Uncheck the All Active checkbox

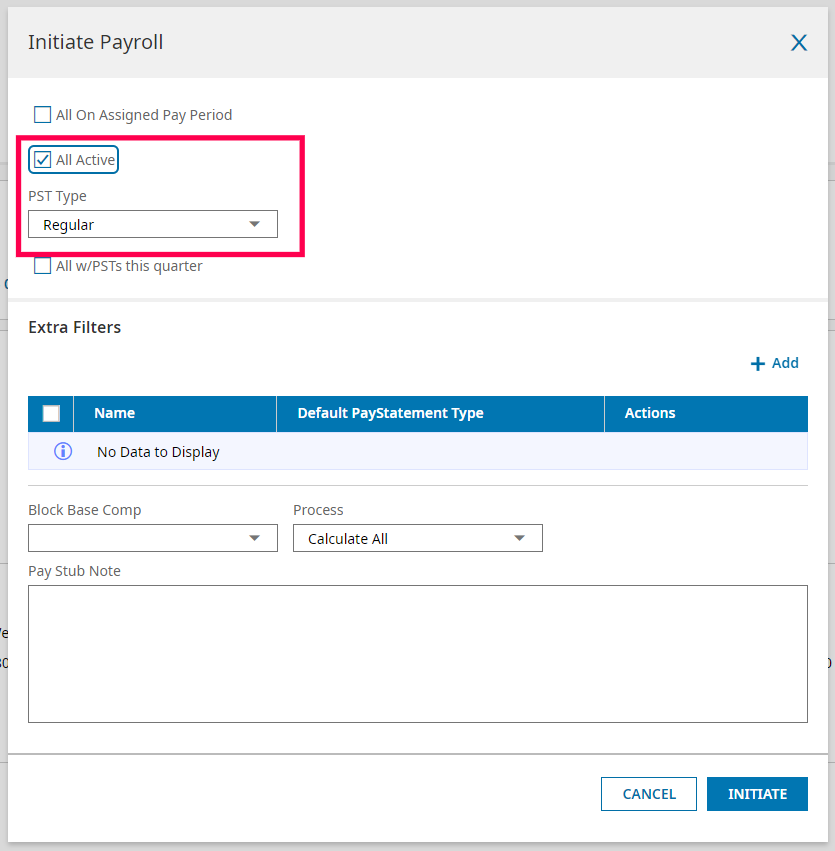tap(43, 160)
